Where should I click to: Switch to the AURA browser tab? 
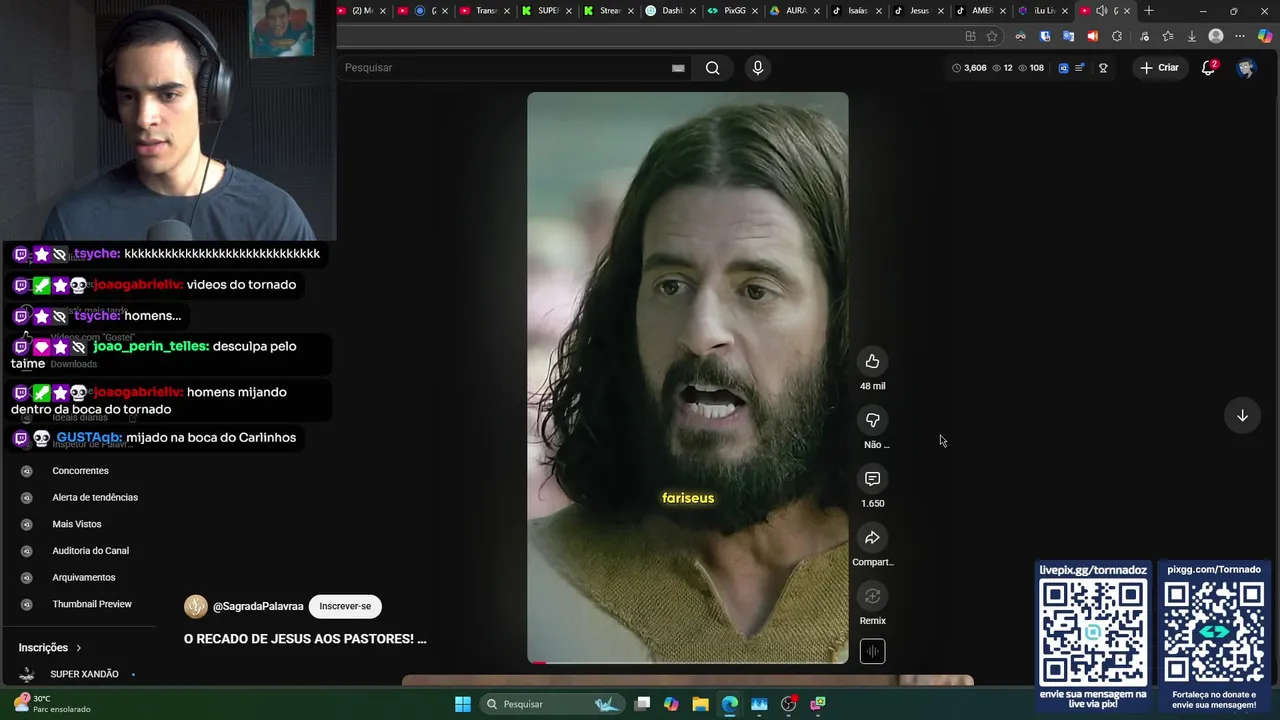(x=796, y=11)
